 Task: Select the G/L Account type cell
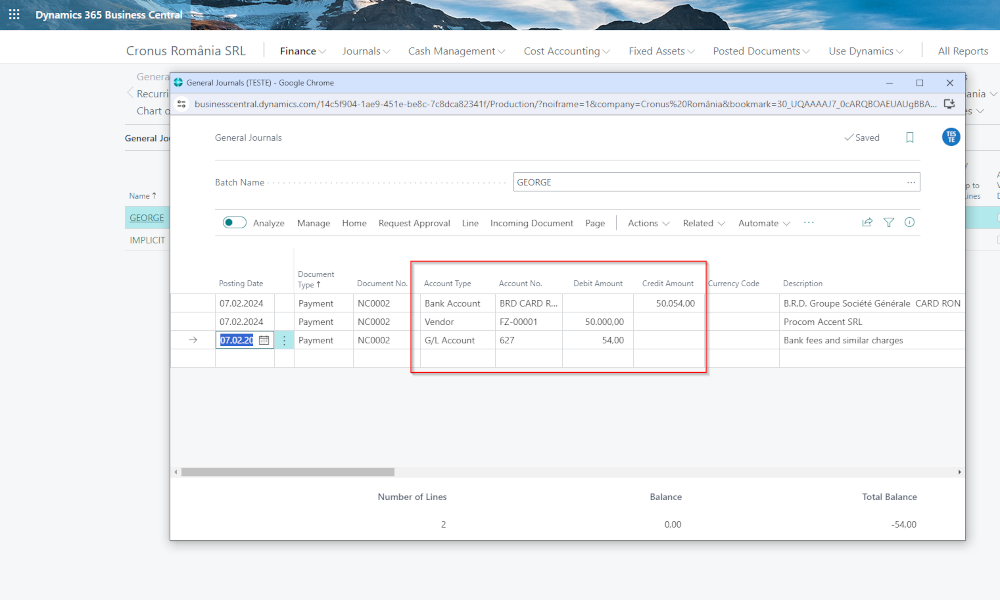457,340
